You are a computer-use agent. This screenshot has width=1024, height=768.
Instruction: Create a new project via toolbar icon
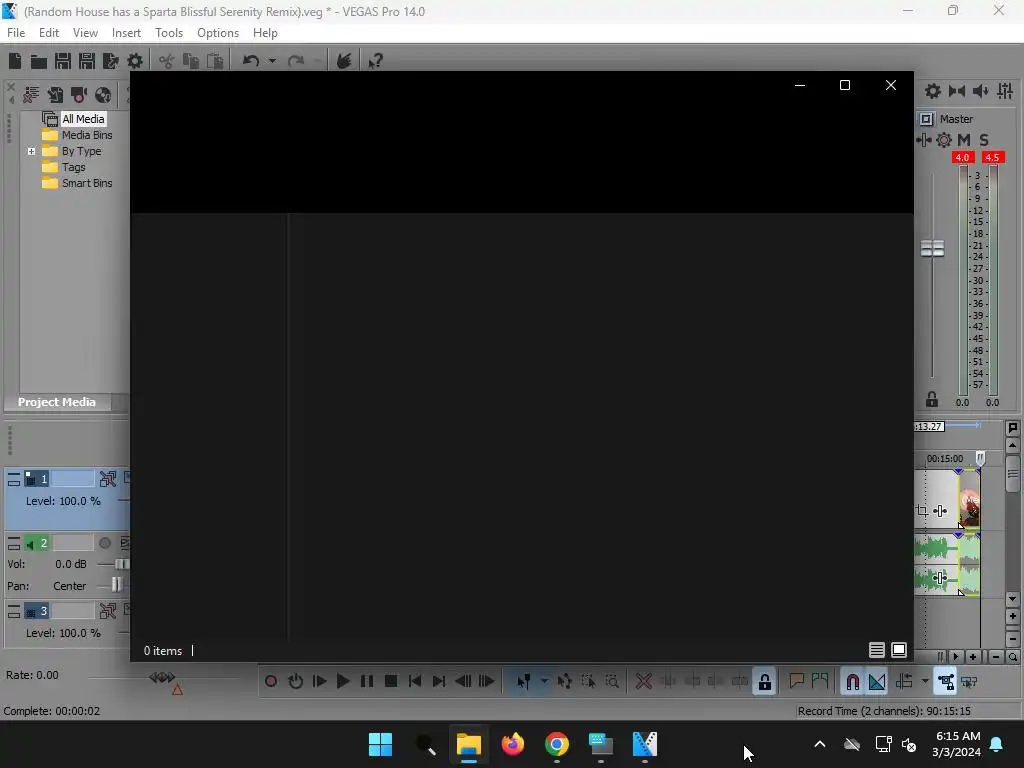tap(15, 61)
